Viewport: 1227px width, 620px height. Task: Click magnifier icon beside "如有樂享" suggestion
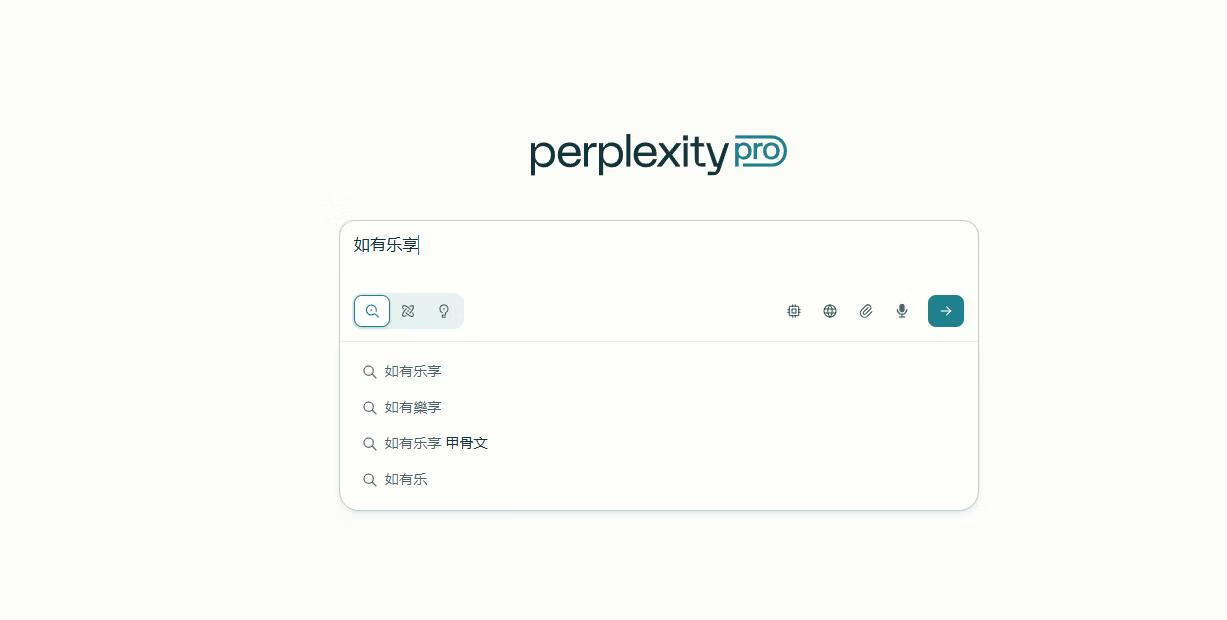tap(370, 408)
